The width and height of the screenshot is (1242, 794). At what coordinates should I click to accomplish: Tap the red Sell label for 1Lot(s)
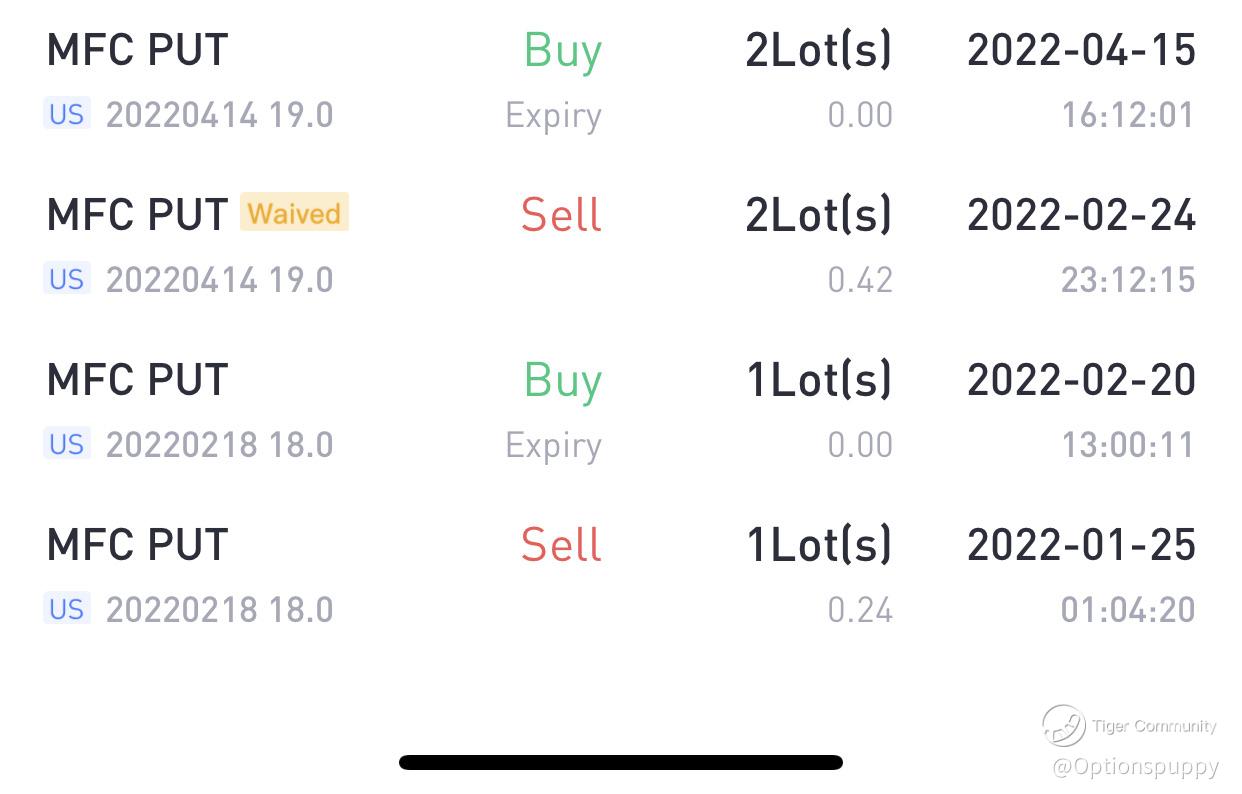(561, 545)
